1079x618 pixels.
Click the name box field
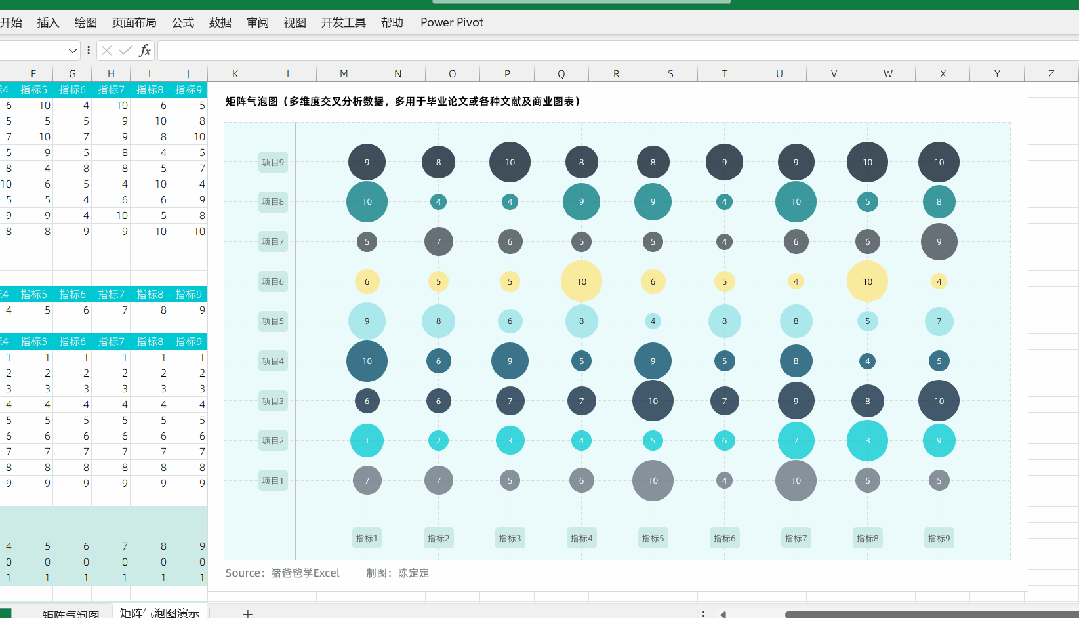pyautogui.click(x=32, y=50)
